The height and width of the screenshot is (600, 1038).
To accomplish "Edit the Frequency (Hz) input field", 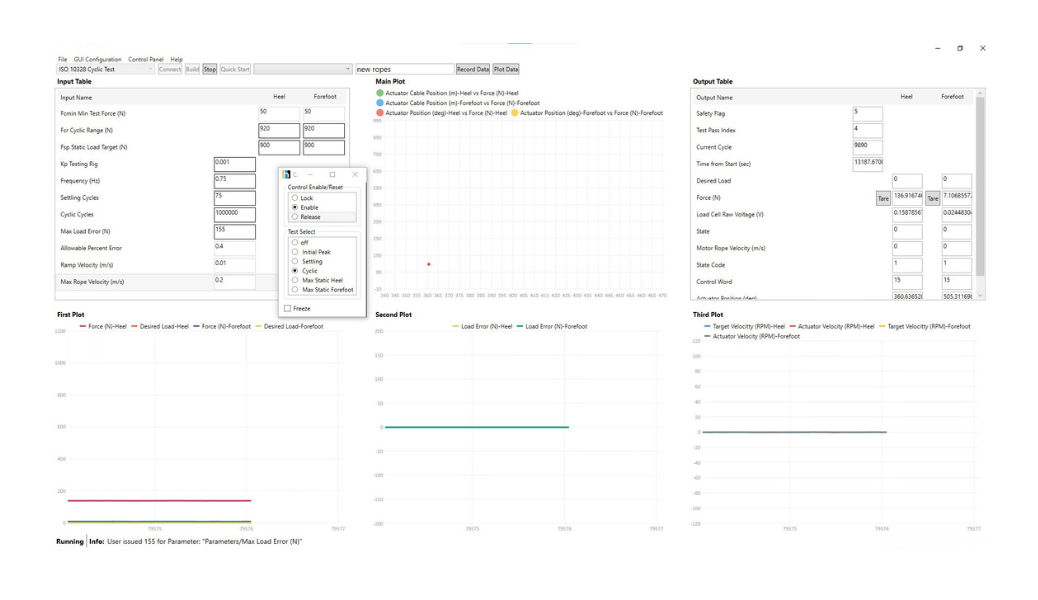I will (234, 181).
